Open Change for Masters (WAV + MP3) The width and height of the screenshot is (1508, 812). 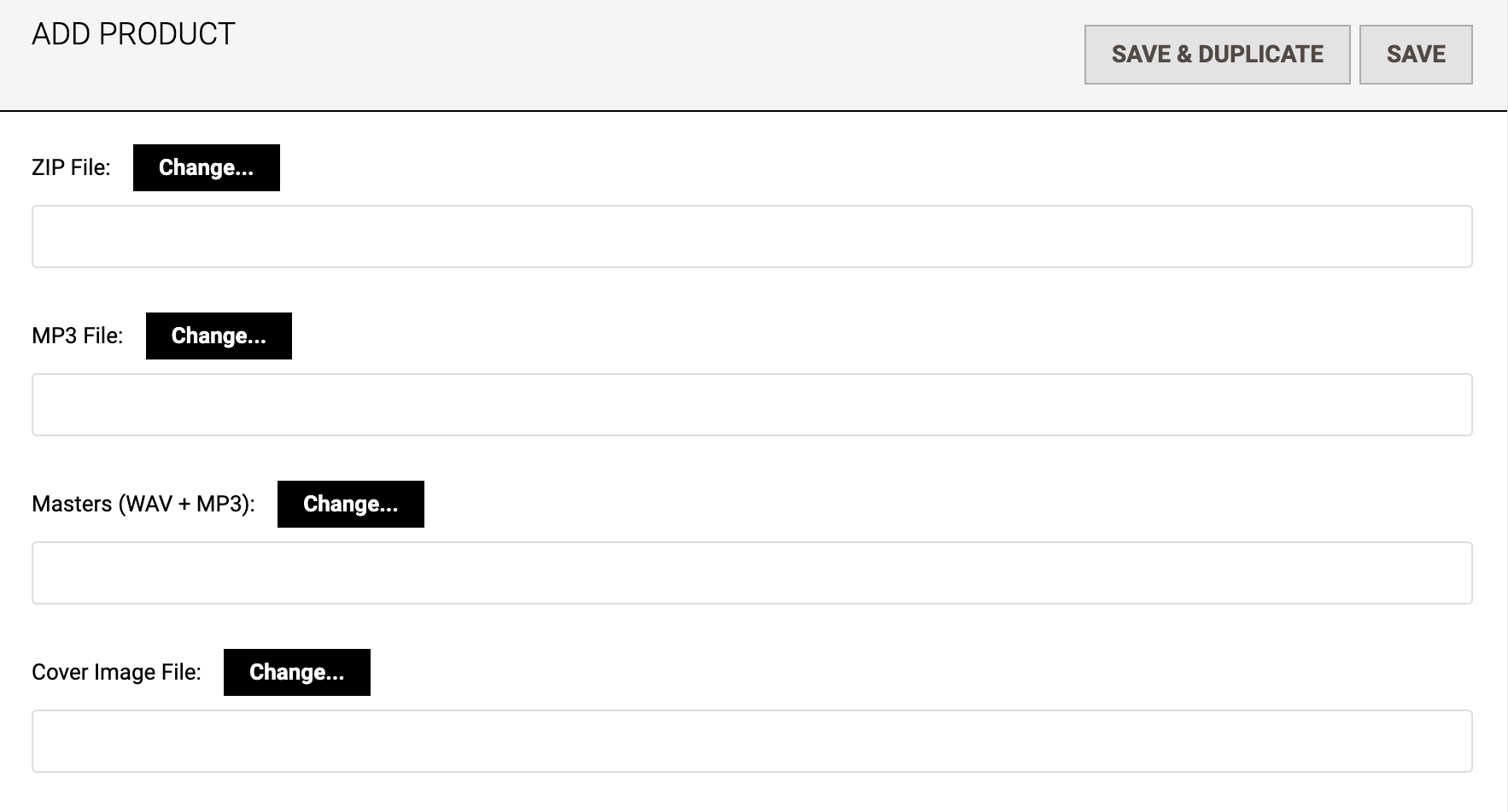pos(350,504)
